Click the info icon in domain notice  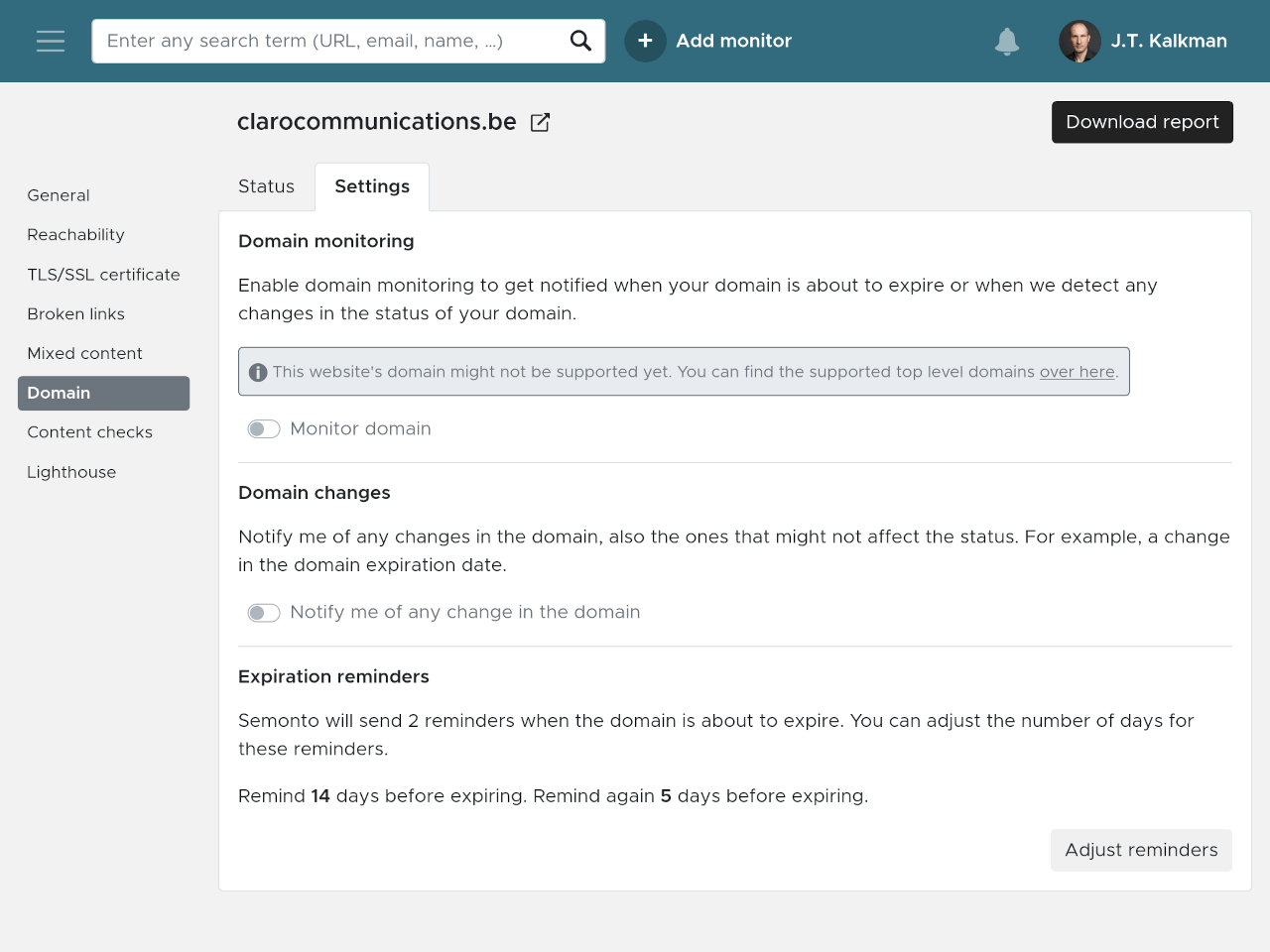click(x=258, y=372)
